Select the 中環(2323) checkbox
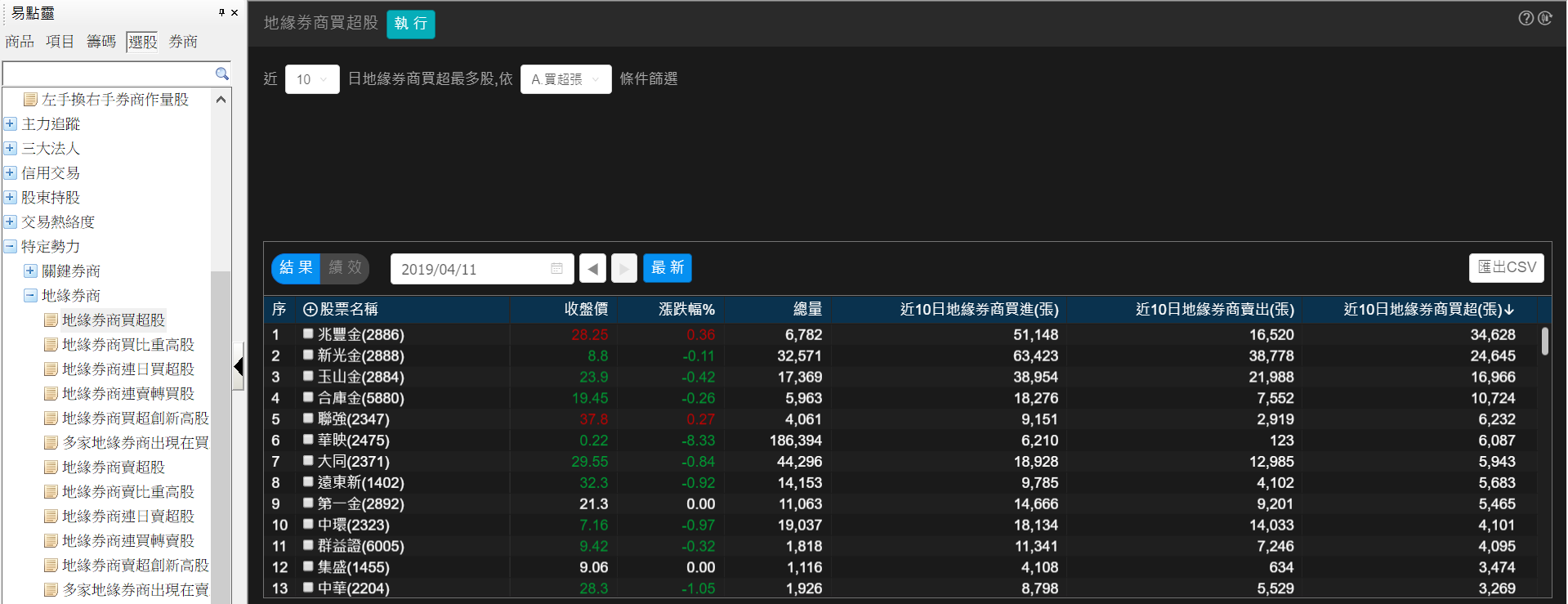 [308, 524]
